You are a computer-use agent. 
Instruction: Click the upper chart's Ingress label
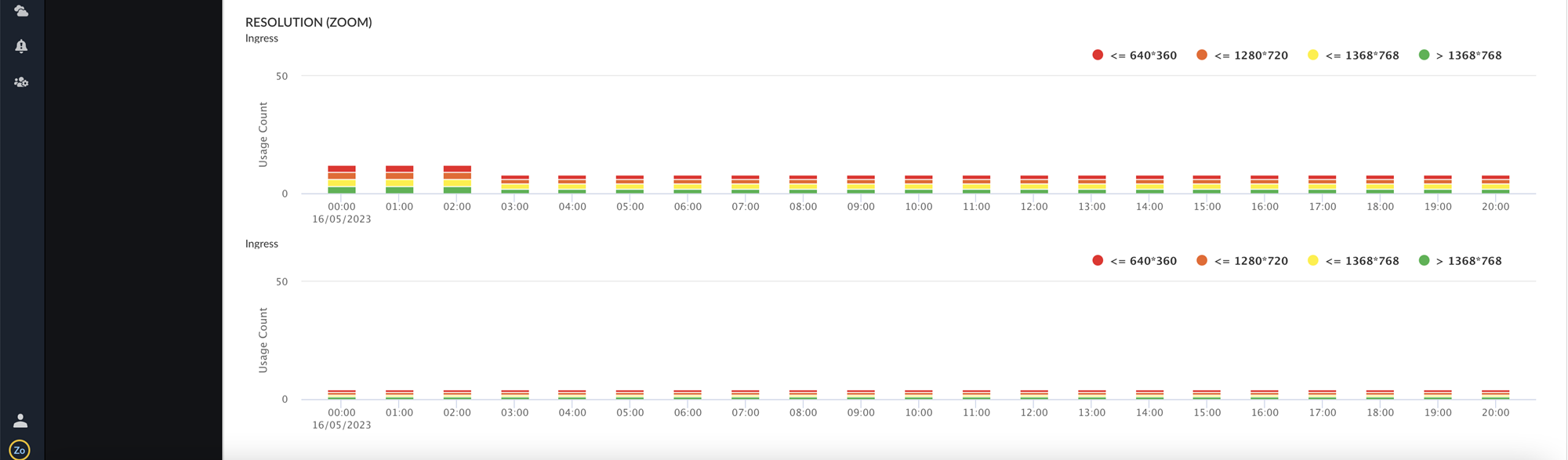point(262,38)
